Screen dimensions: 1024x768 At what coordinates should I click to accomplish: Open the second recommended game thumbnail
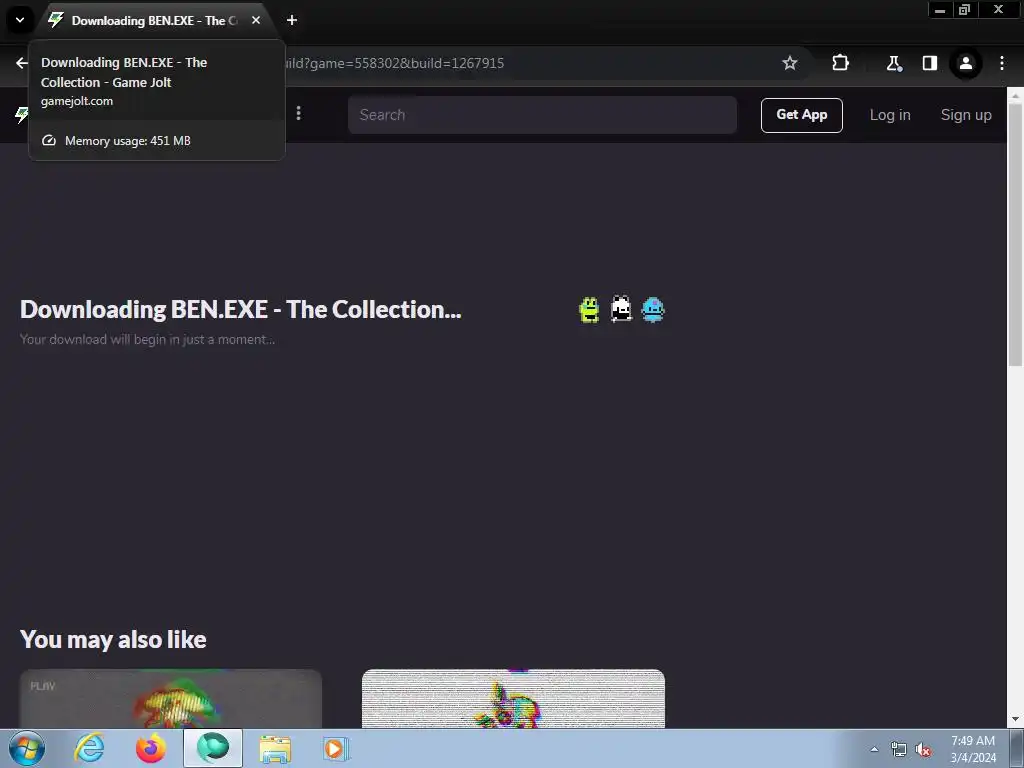(x=513, y=698)
